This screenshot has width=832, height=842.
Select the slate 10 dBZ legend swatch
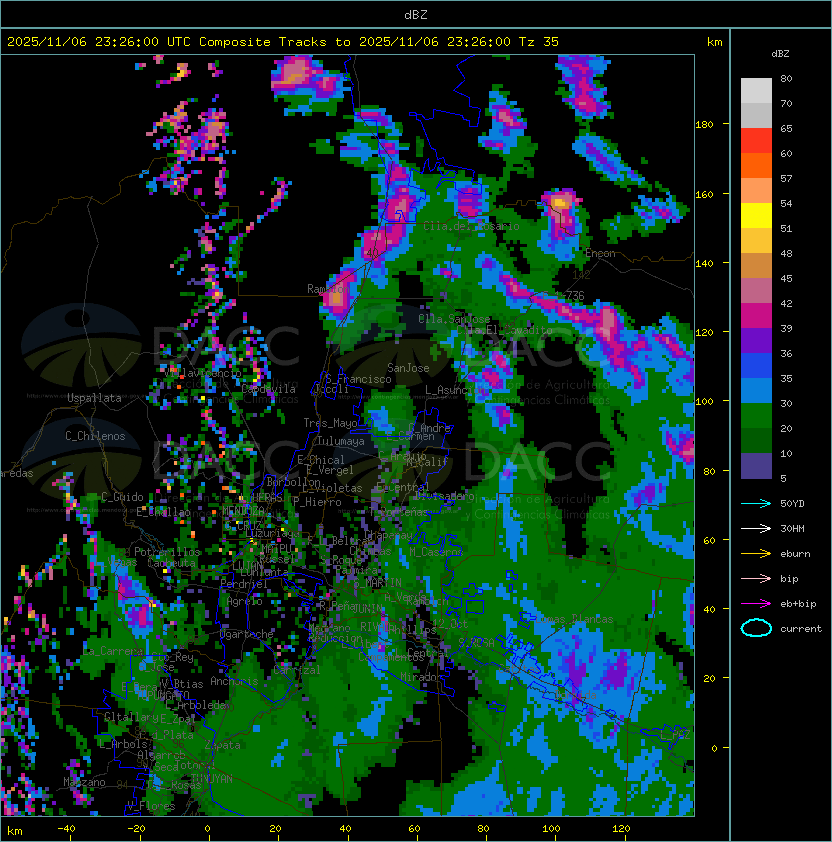tap(756, 466)
